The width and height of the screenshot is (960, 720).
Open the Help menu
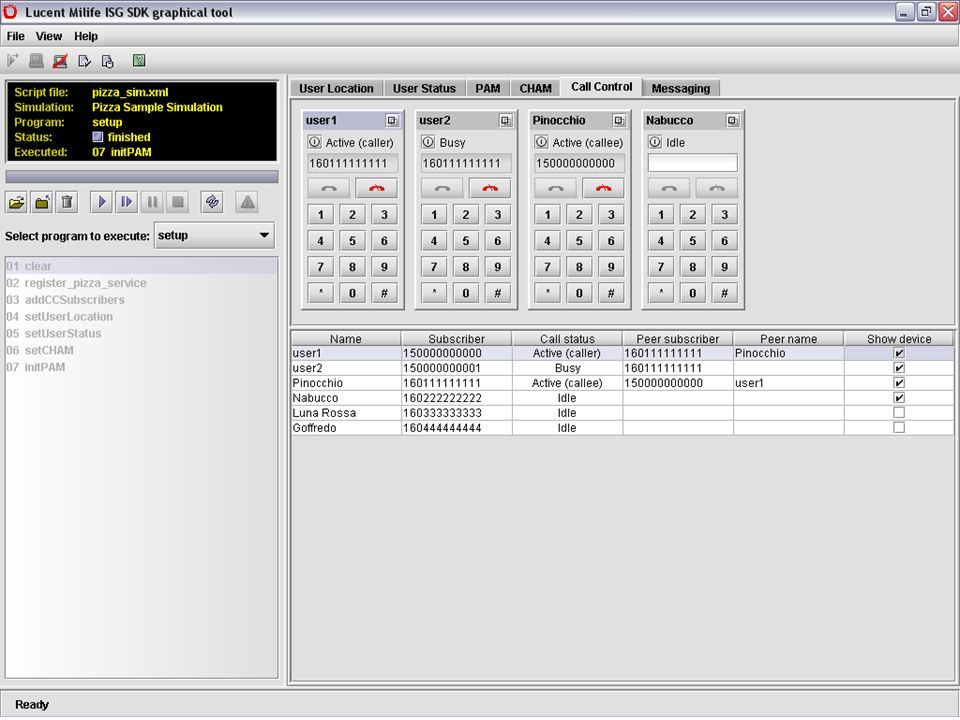[x=86, y=36]
